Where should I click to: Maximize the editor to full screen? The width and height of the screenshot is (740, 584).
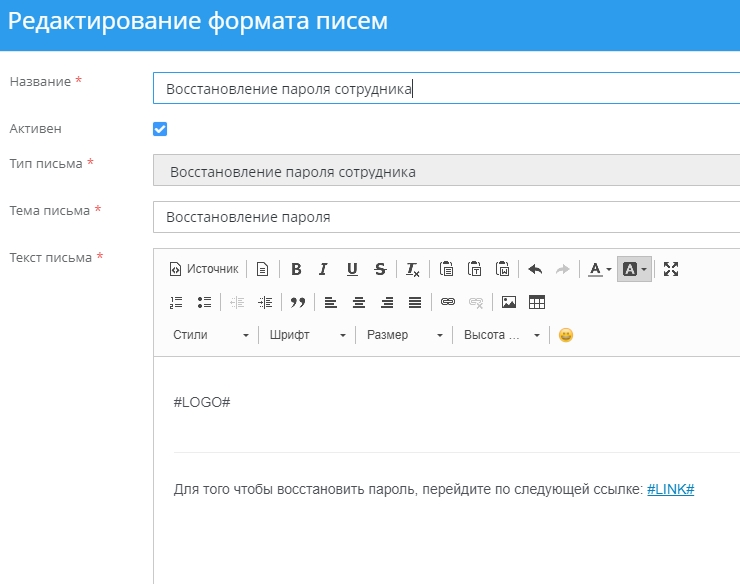click(671, 269)
